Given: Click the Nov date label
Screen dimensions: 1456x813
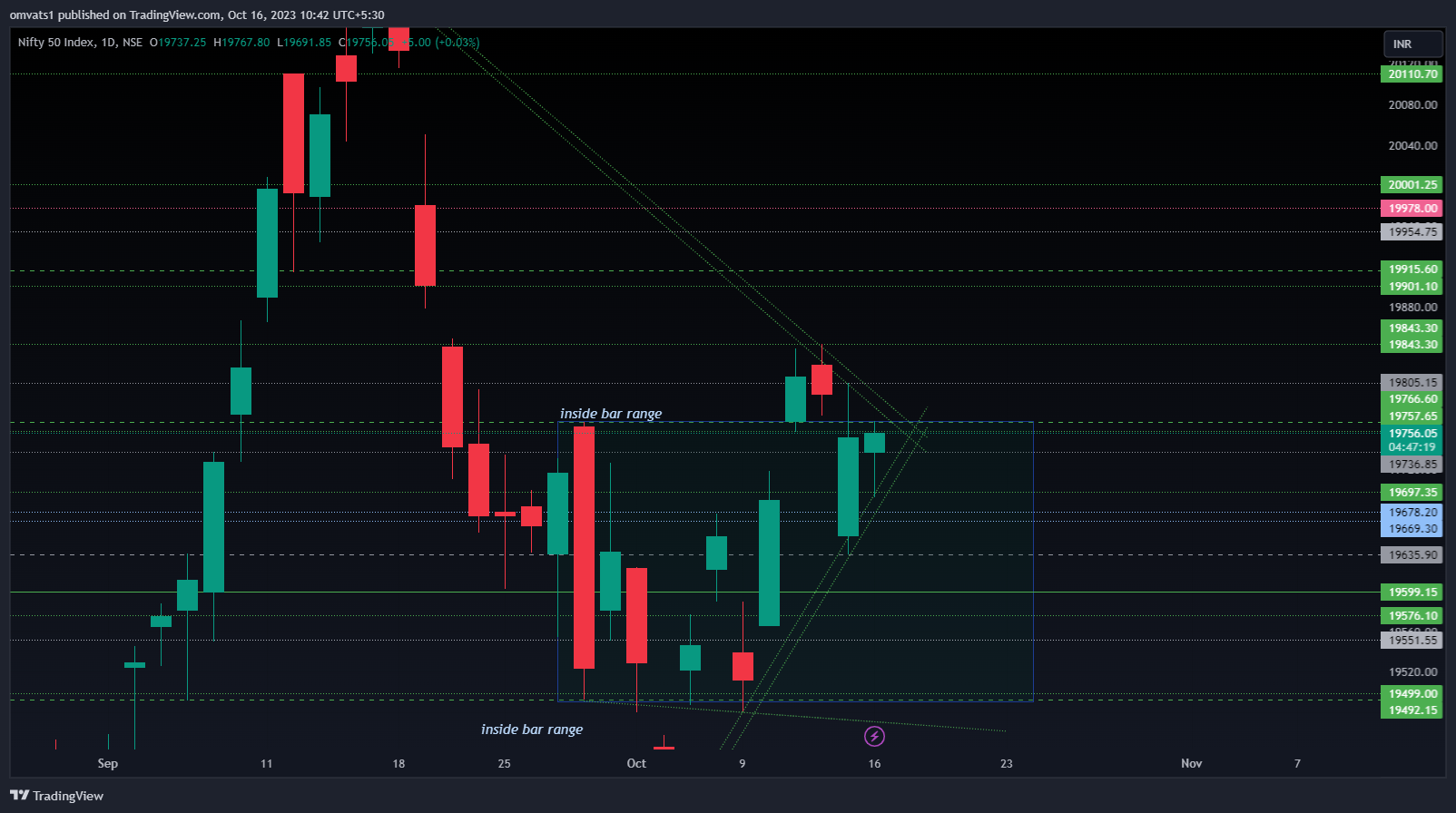Looking at the screenshot, I should tap(1192, 764).
